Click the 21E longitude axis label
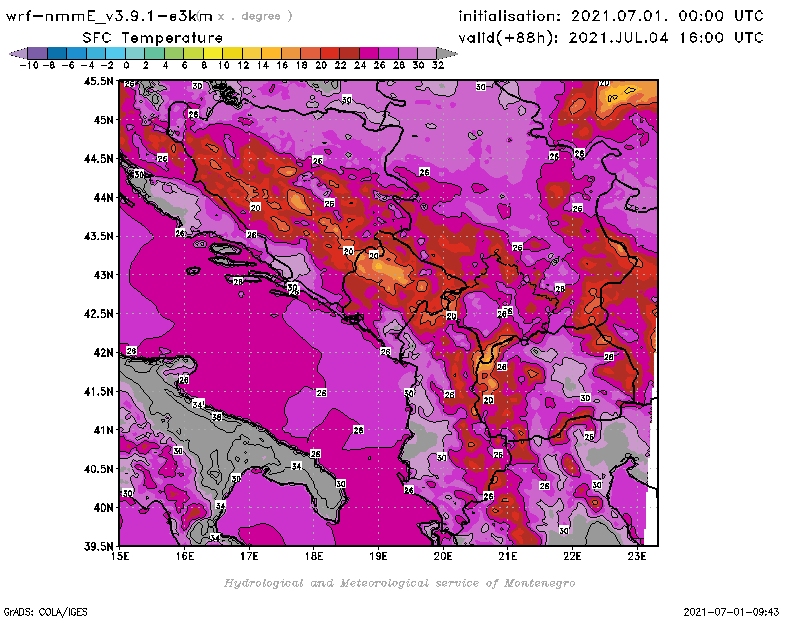 508,556
